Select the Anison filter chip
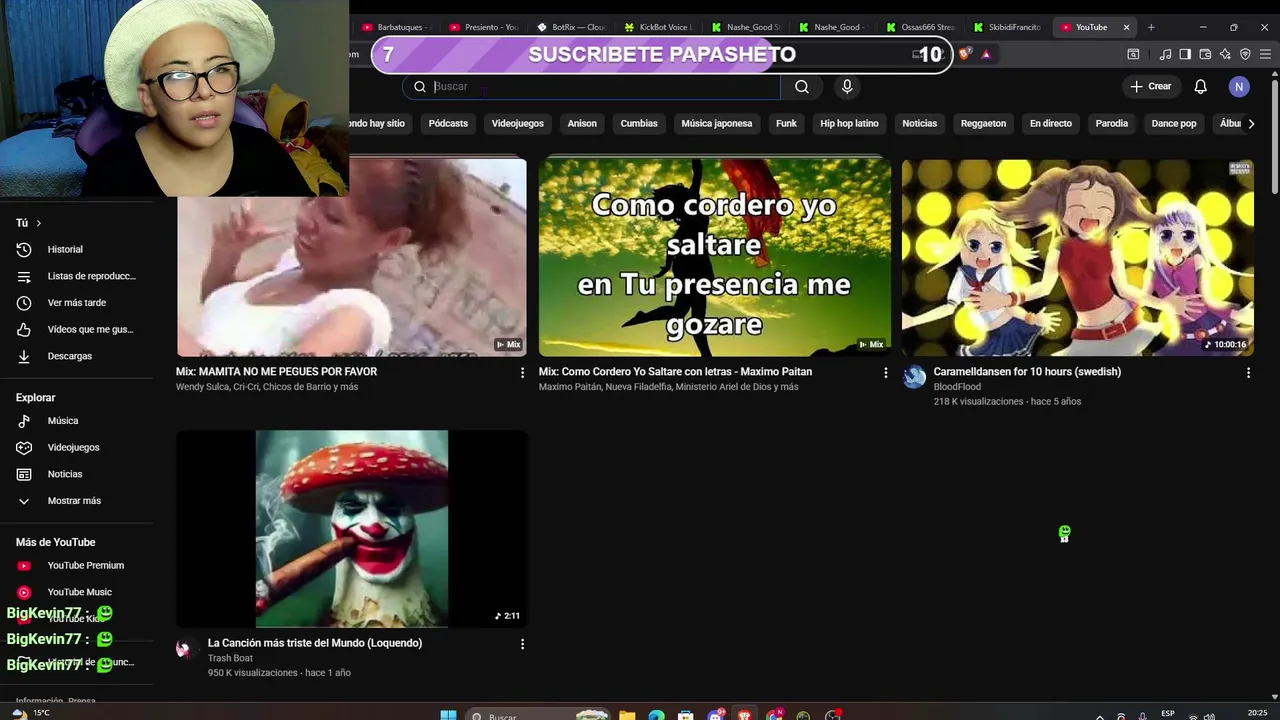This screenshot has width=1280, height=720. [x=582, y=124]
